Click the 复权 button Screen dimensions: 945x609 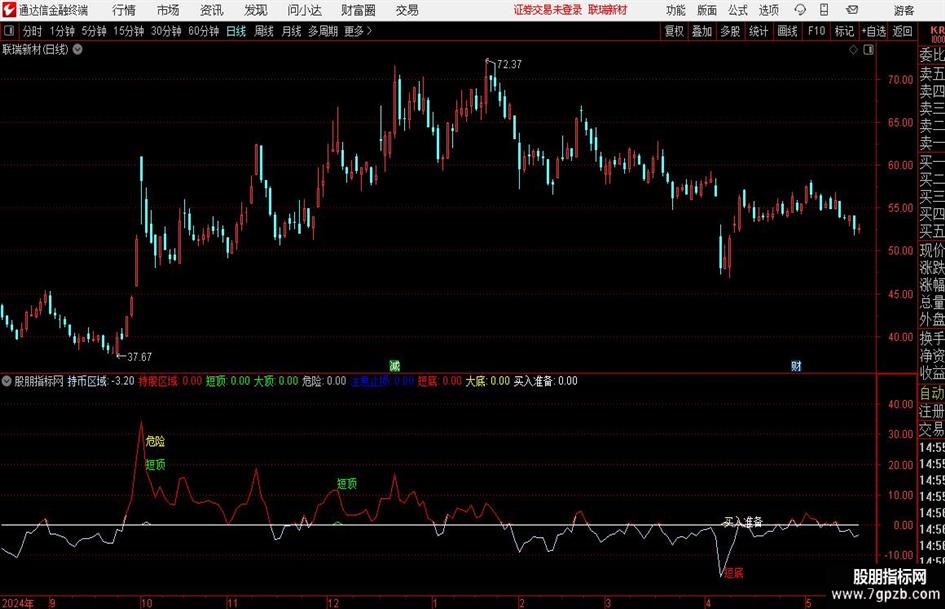point(674,31)
